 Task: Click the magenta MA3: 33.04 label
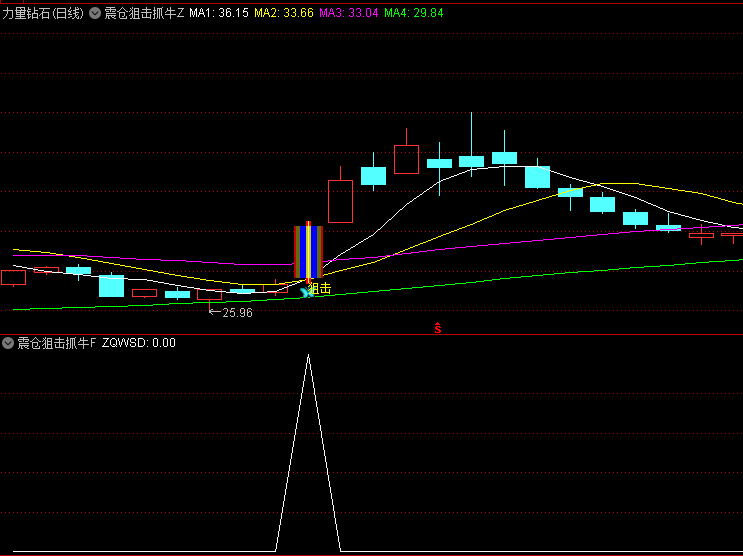(x=349, y=13)
